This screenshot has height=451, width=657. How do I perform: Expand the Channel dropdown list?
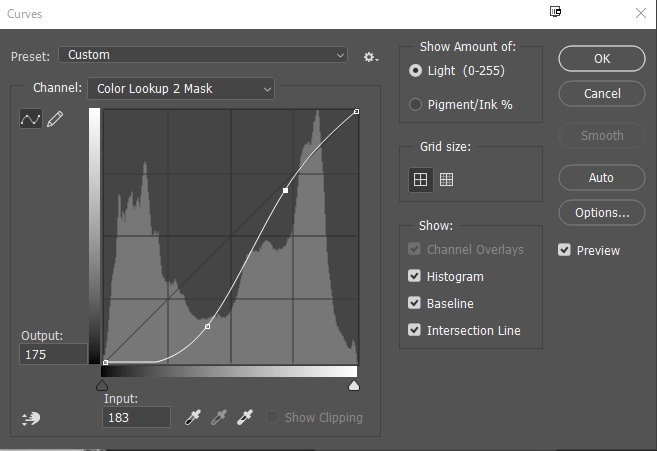click(181, 89)
